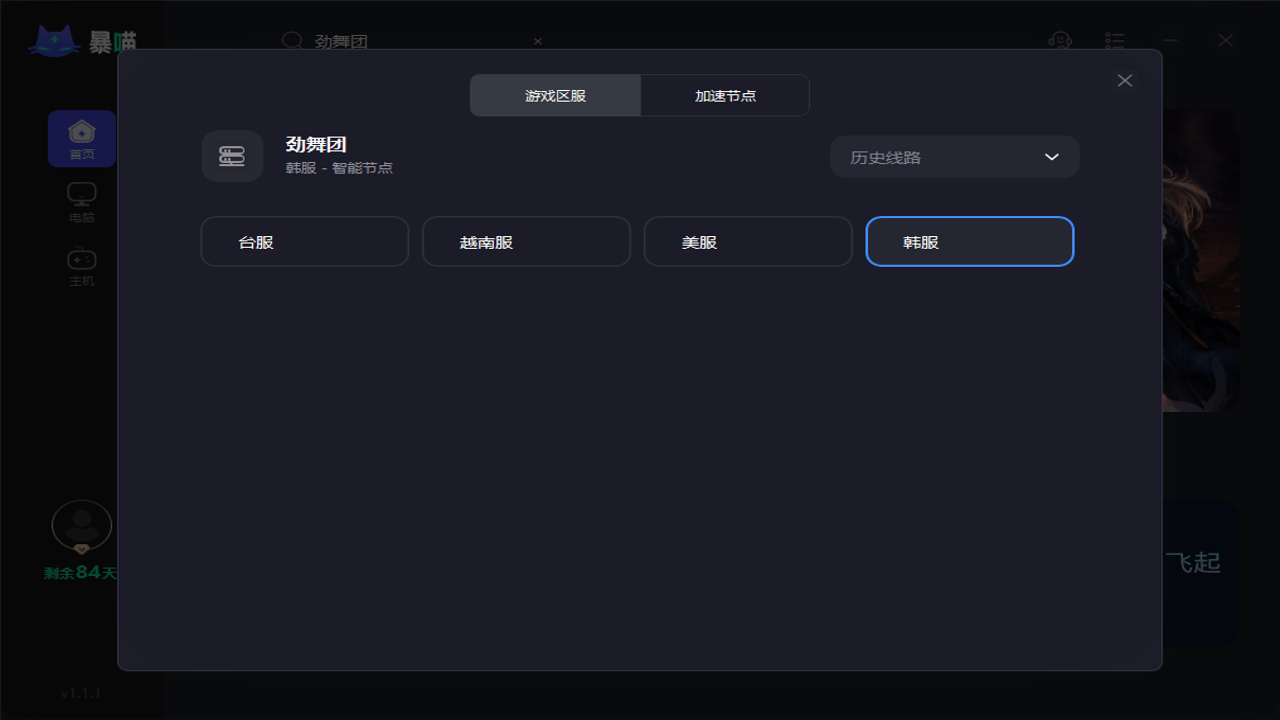Select the 越南服 server region
This screenshot has height=720, width=1280.
pos(526,242)
